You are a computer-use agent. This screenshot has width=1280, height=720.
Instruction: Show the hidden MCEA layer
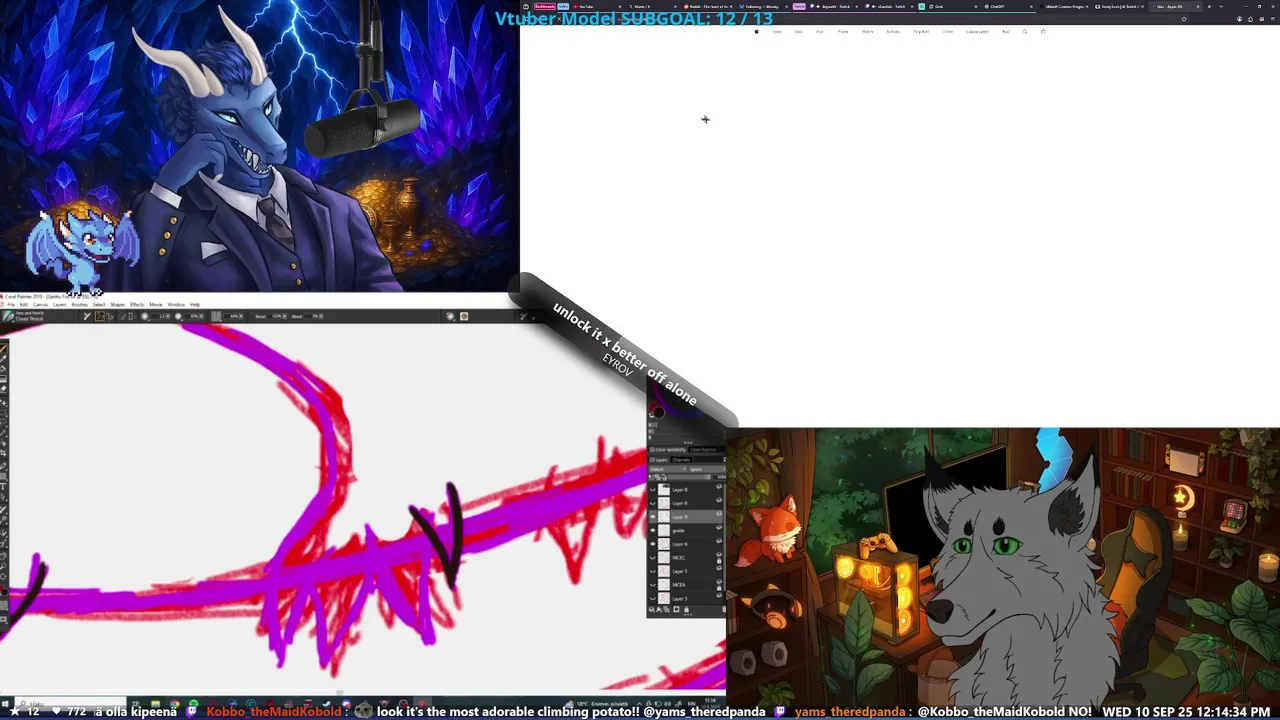(x=652, y=585)
